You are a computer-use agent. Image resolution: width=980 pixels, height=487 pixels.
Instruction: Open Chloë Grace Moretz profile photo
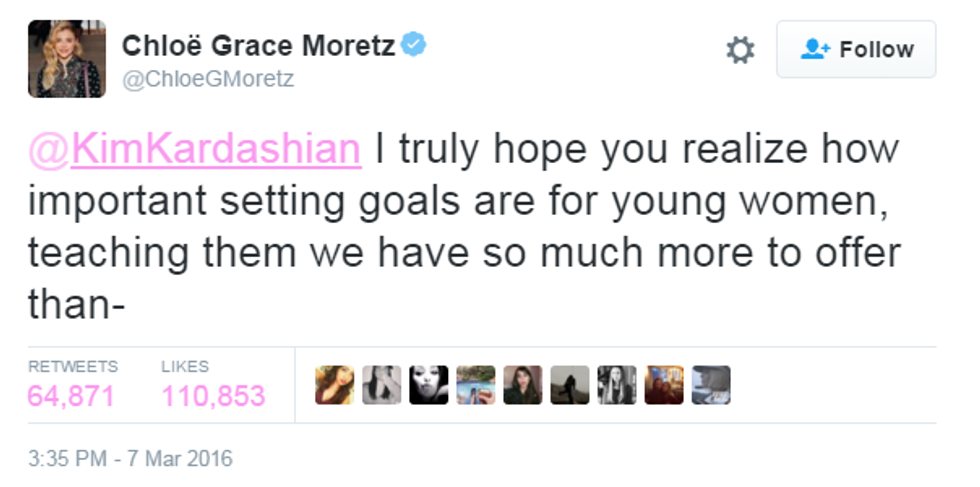66,59
